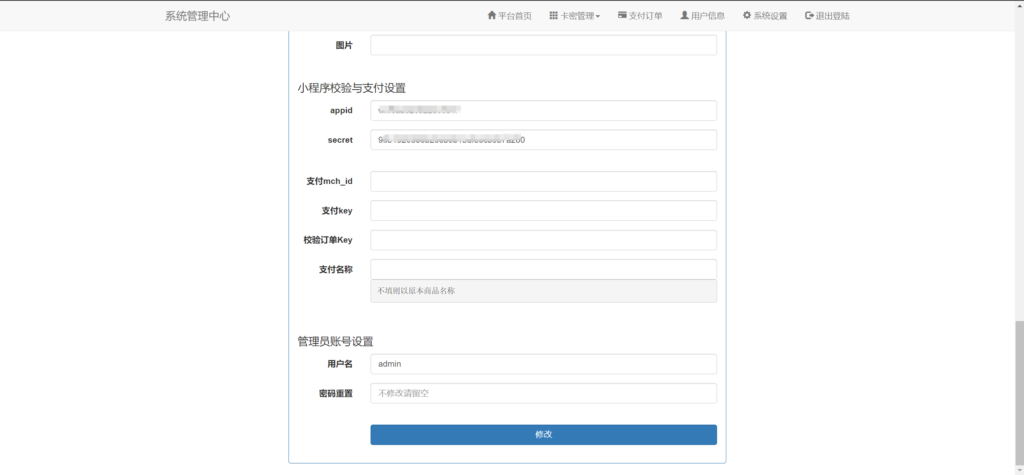This screenshot has height=475, width=1024.
Task: Click into the appid text field
Action: (543, 110)
